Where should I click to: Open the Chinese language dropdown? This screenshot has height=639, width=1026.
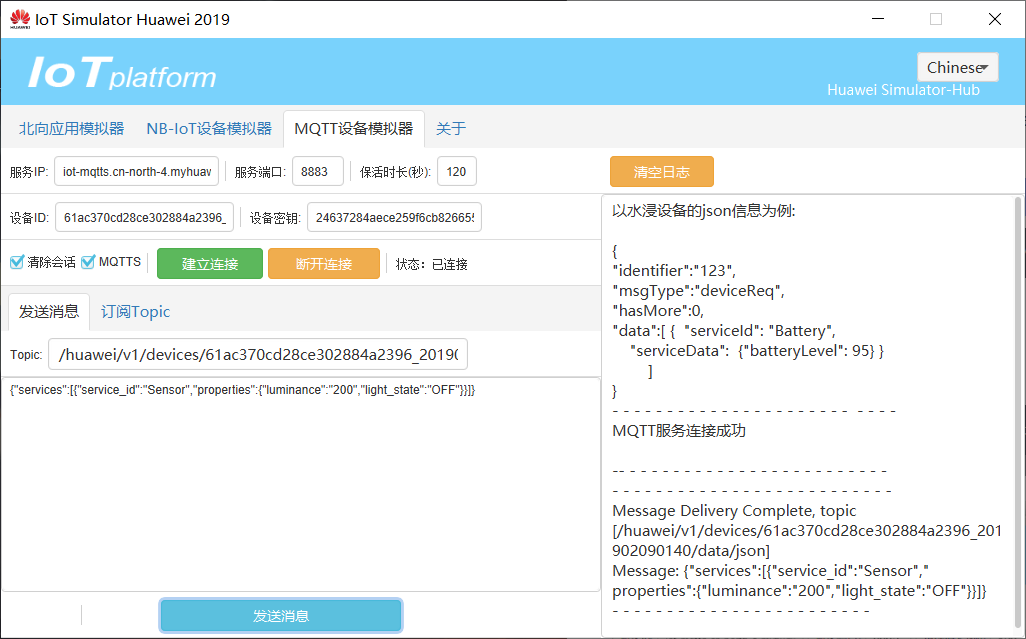957,67
